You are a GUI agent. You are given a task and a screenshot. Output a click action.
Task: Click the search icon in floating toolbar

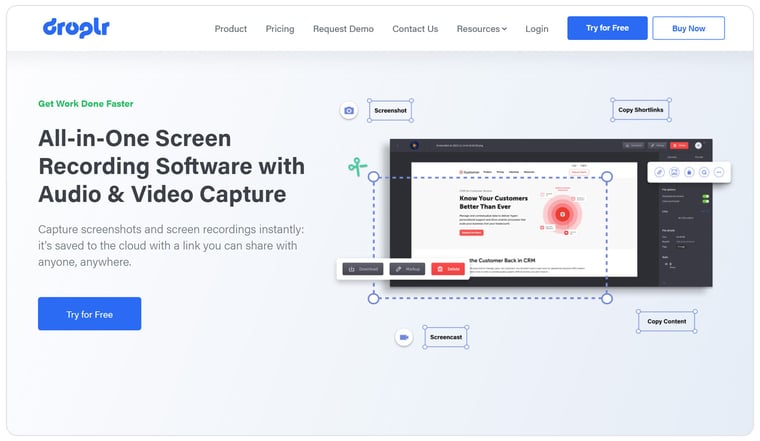pos(703,172)
